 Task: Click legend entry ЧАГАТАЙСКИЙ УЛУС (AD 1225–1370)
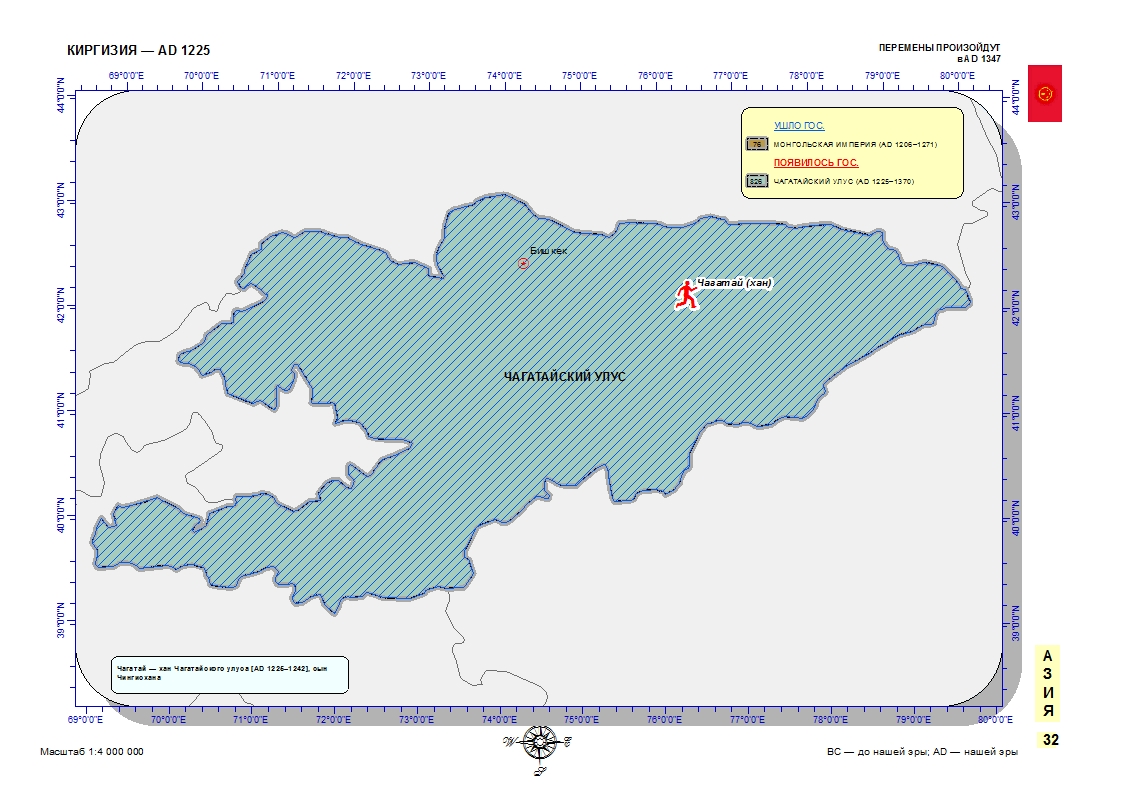pos(844,182)
